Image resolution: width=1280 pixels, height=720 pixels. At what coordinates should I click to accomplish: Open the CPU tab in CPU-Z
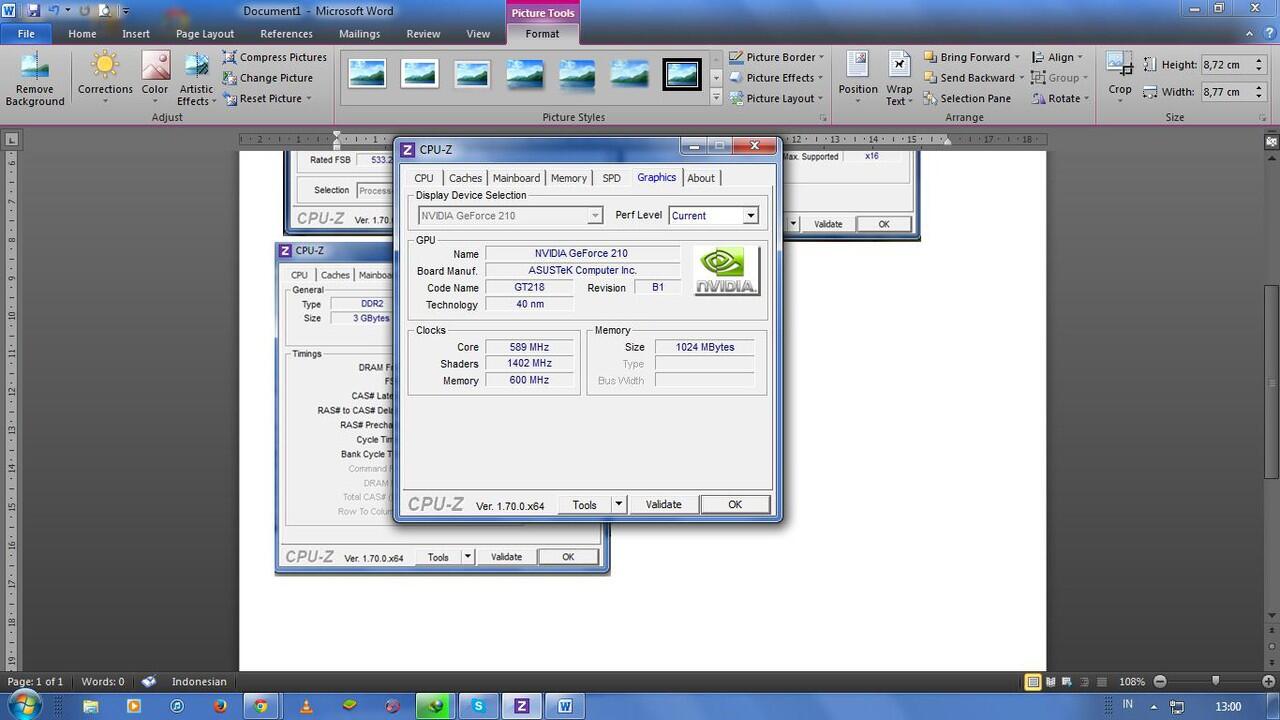(424, 178)
